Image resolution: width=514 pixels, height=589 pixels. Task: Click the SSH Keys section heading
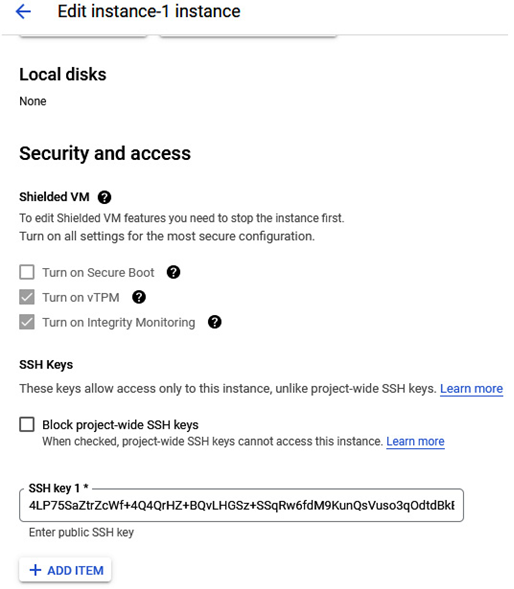[46, 364]
